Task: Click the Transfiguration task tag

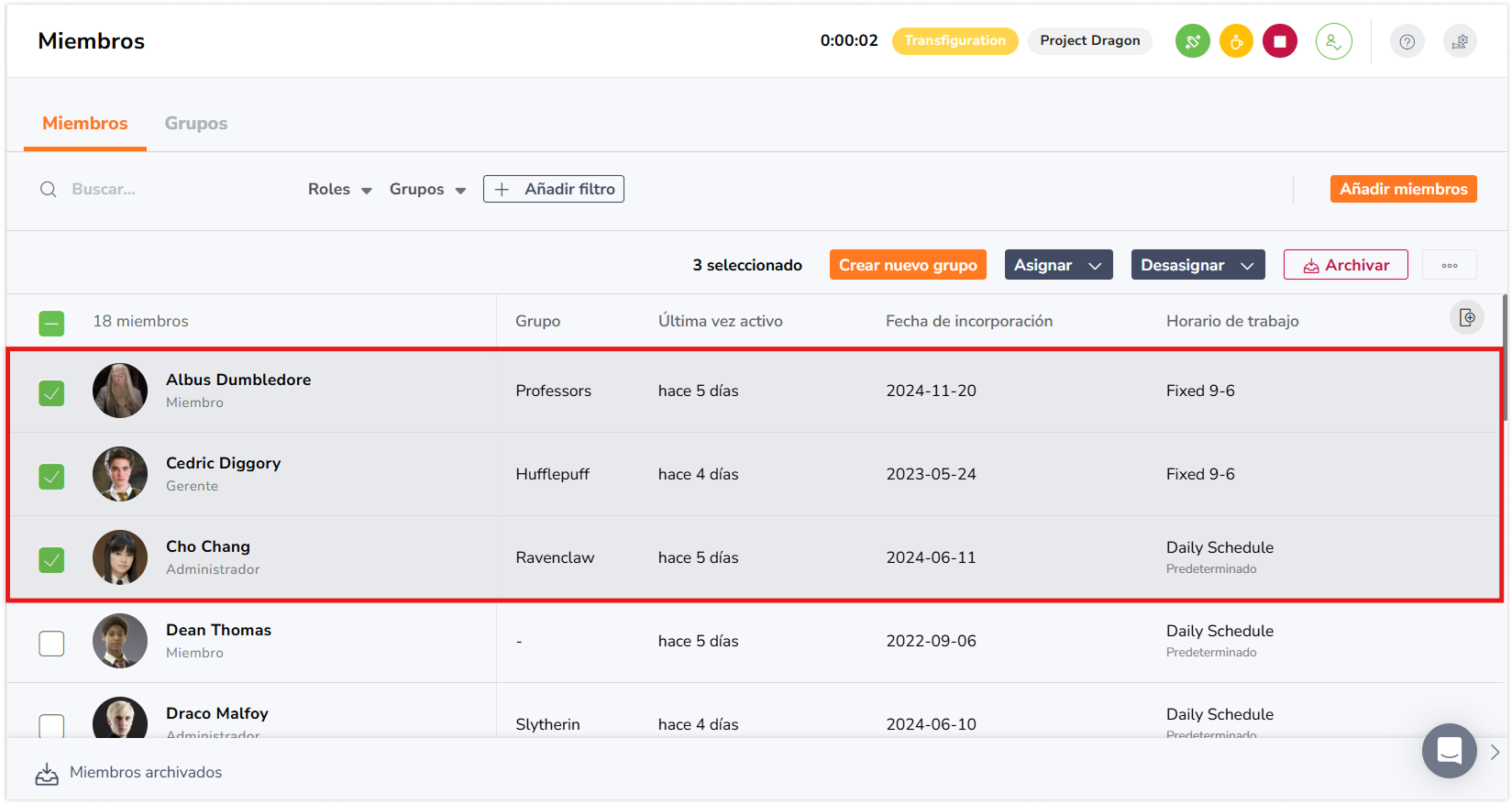Action: 955,41
